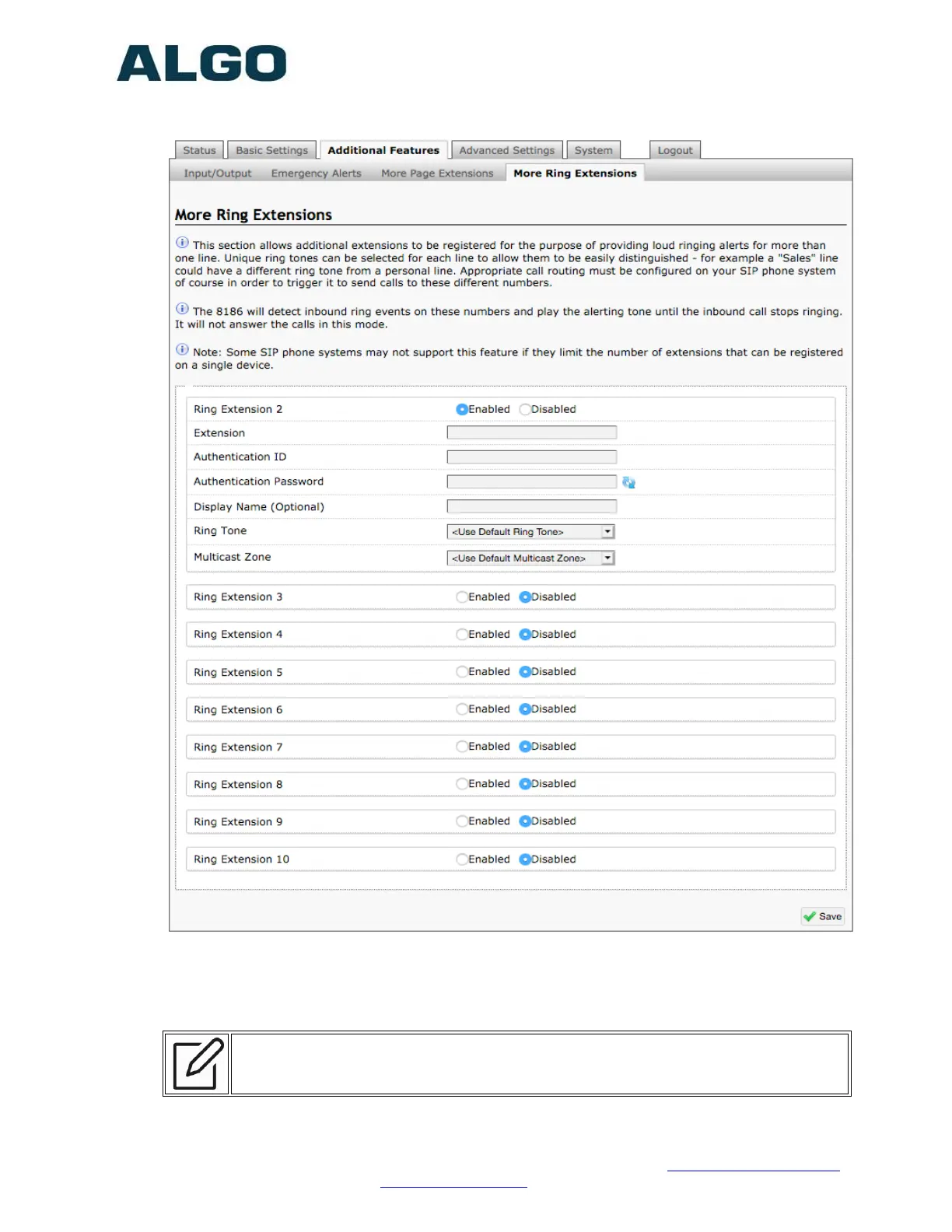The height and width of the screenshot is (1232, 952).
Task: Select Disabled for Ring Extension 10
Action: [x=525, y=859]
